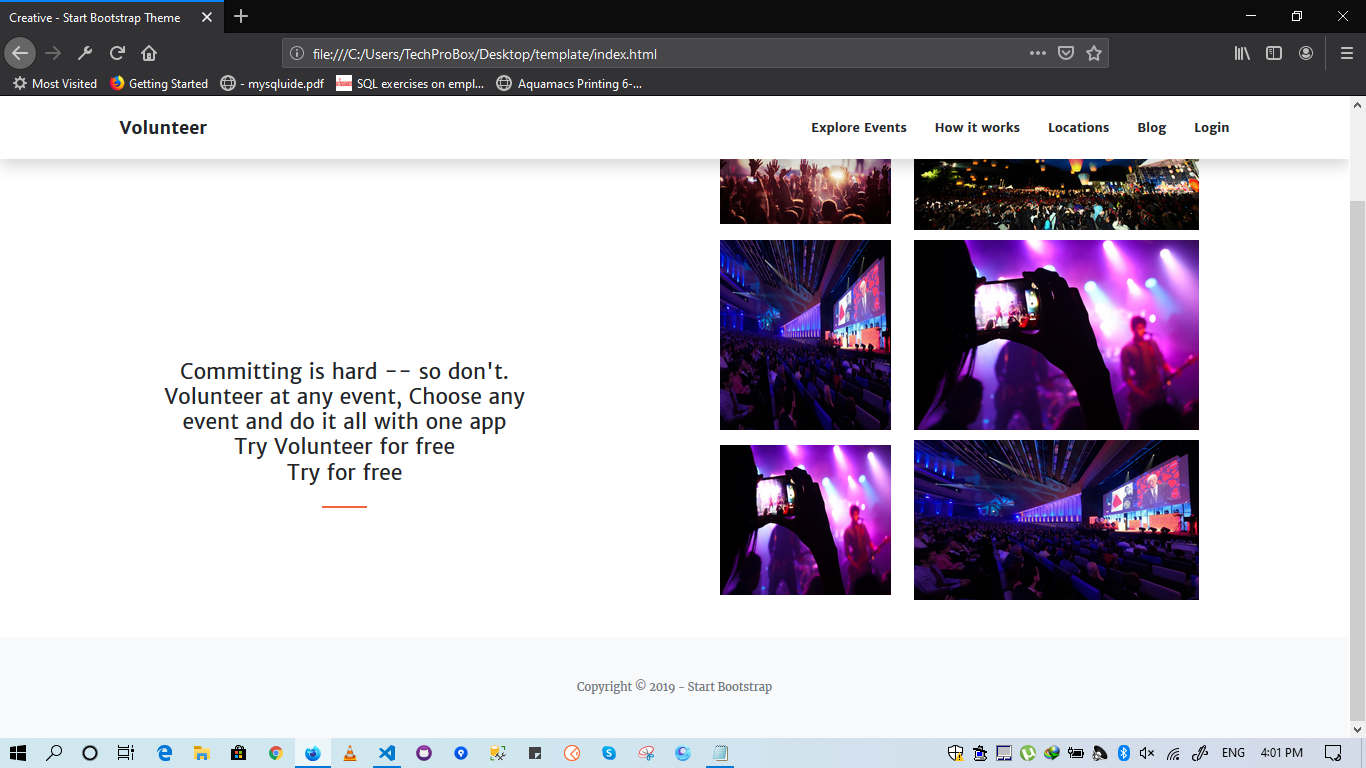Open the concert crowd with raised hands photo
1366x768 pixels.
pyautogui.click(x=805, y=191)
